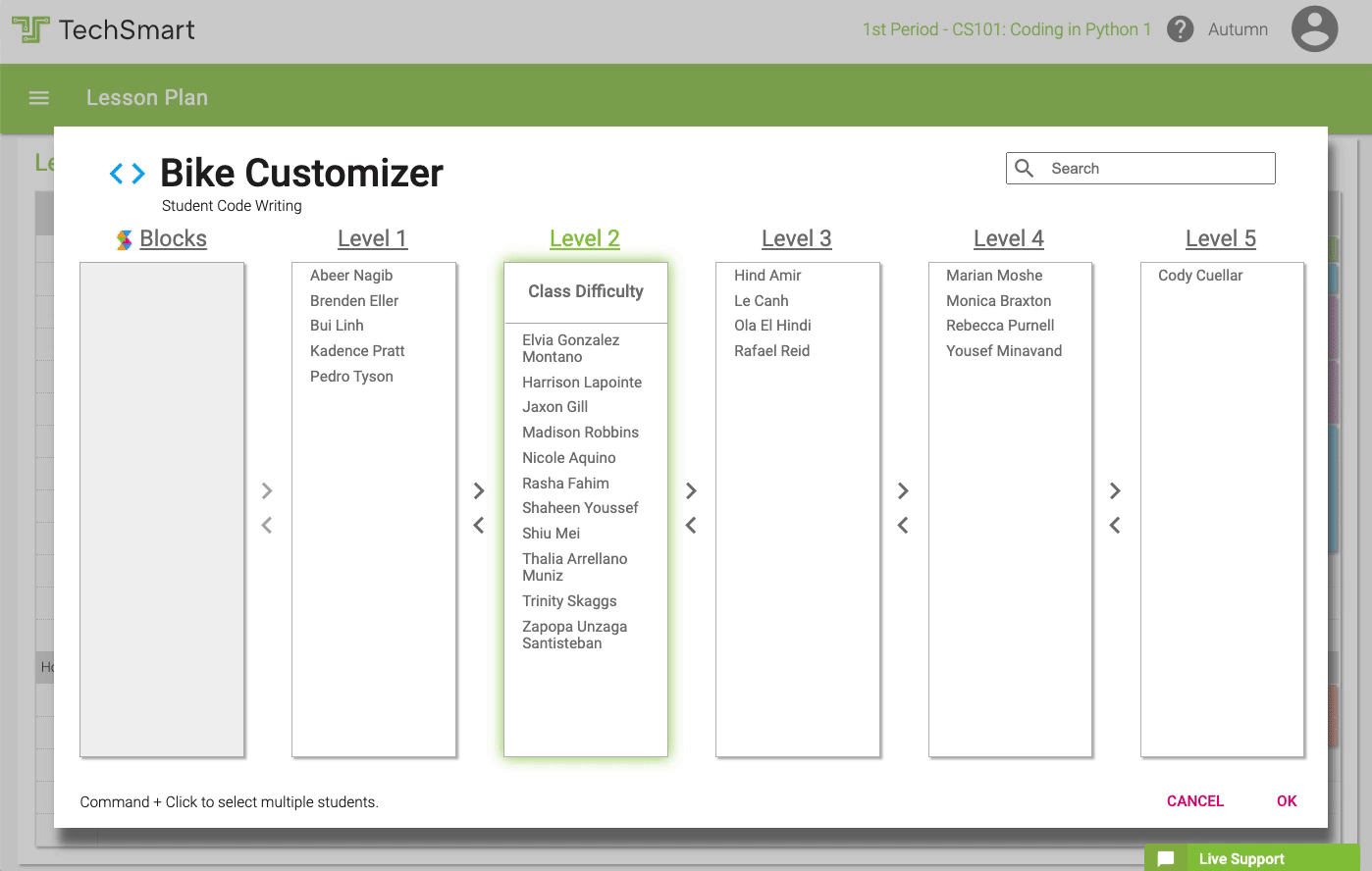The width and height of the screenshot is (1372, 871).
Task: Open the 1st Period CS101 class link
Action: 1006,28
